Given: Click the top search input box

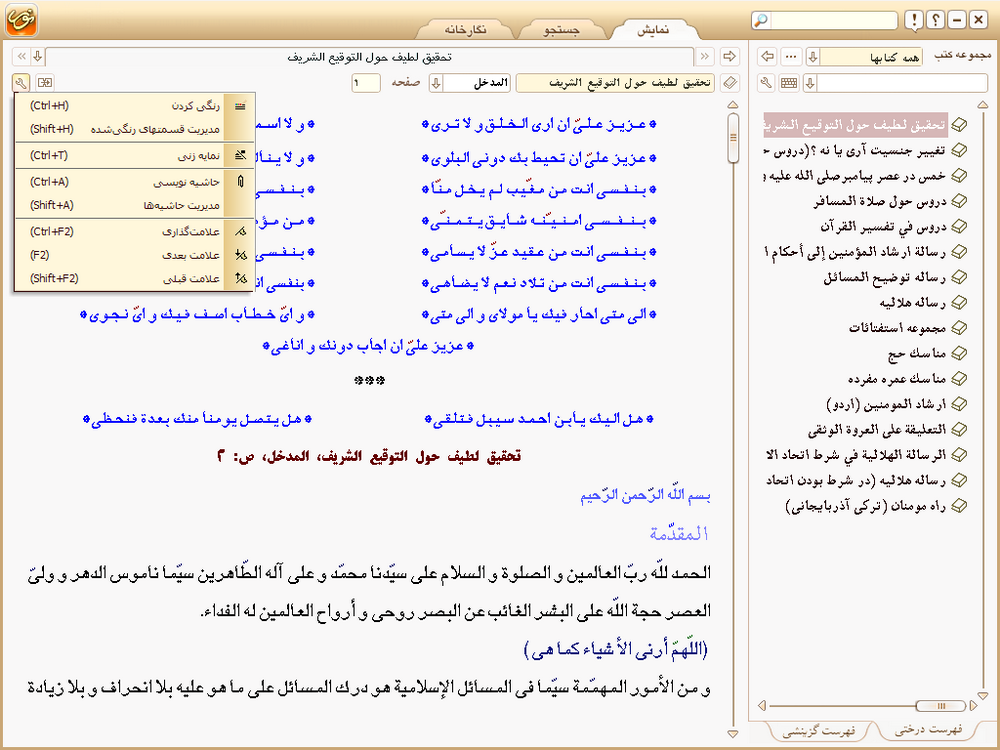Looking at the screenshot, I should pos(833,20).
